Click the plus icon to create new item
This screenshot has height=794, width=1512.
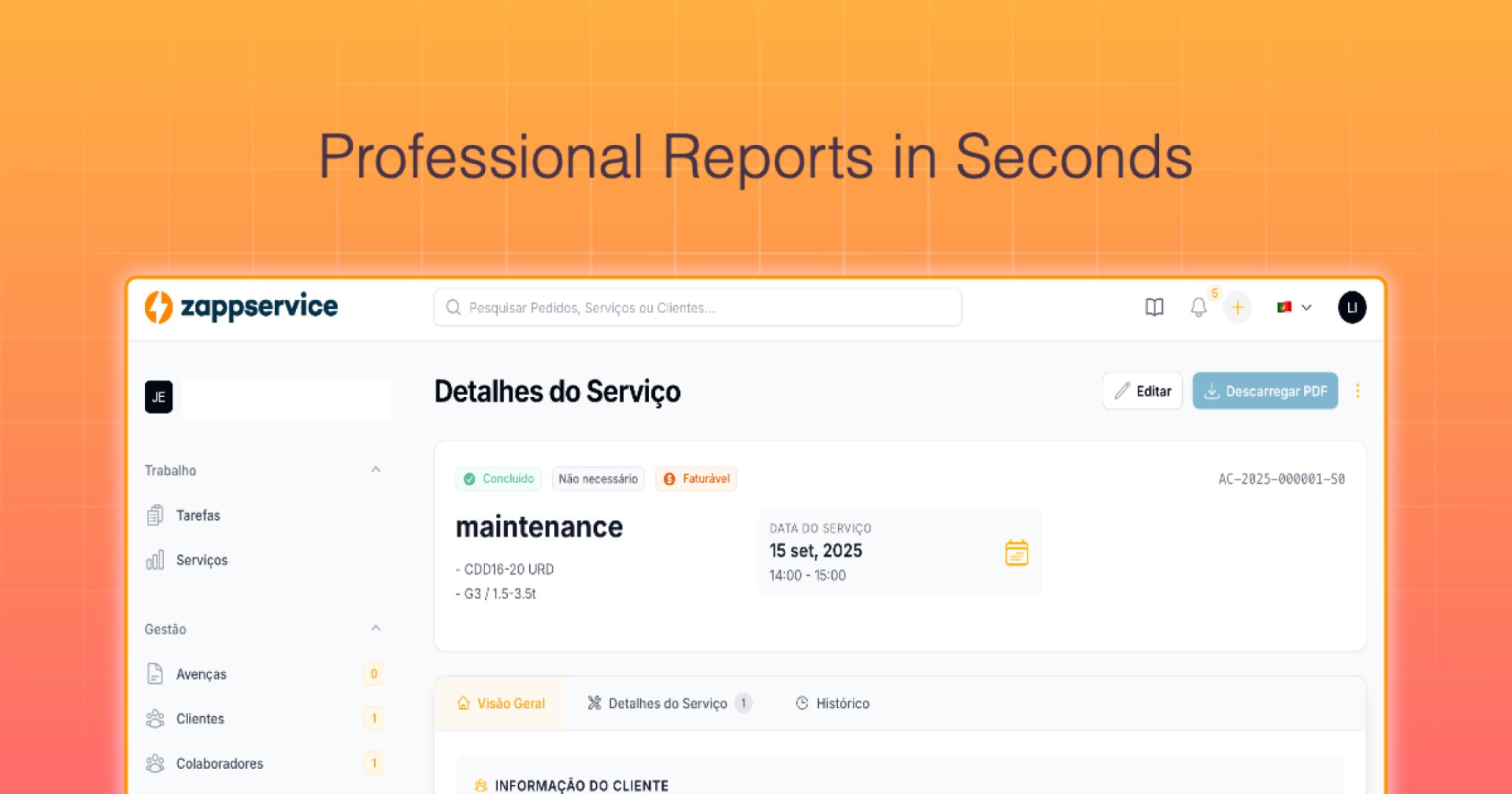pos(1239,307)
